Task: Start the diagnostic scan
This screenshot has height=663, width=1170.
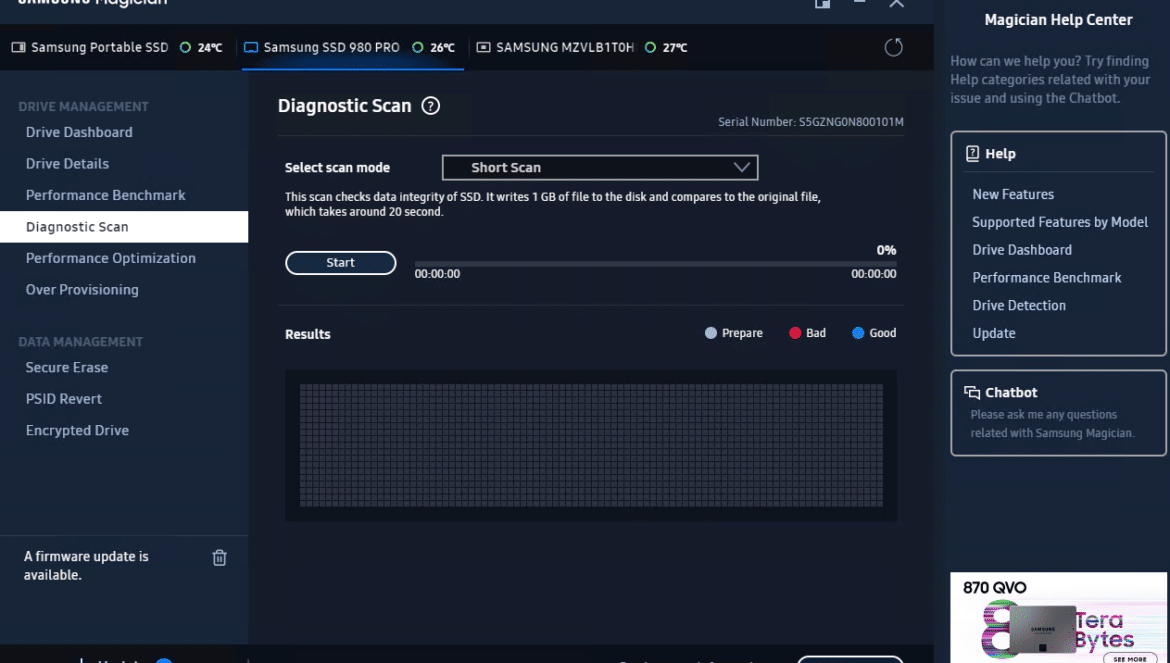Action: [340, 263]
